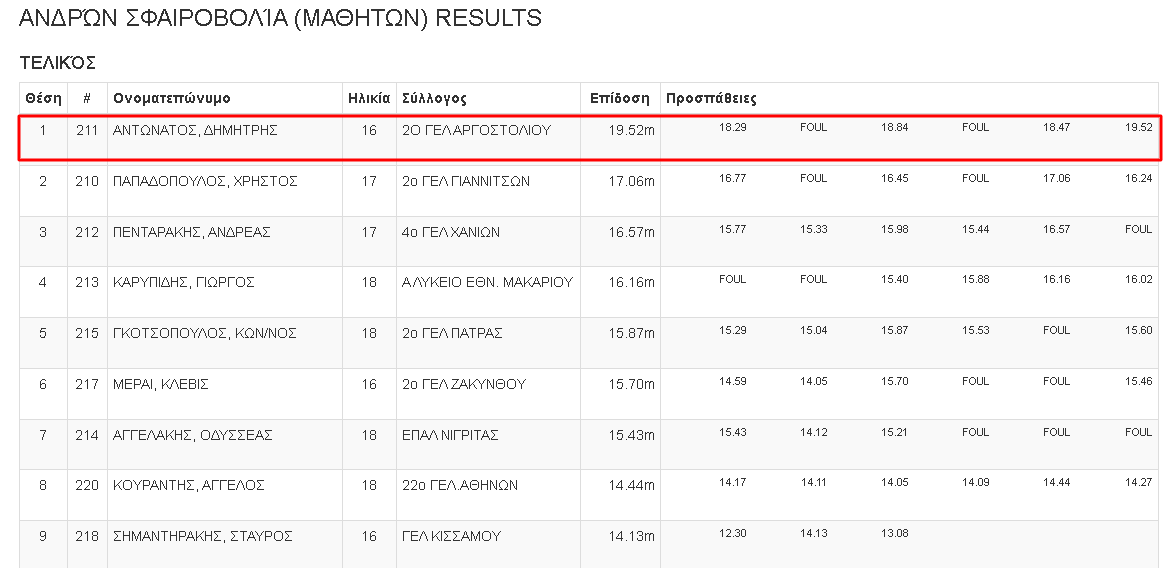Click the ΤΕΛΙΚΟΣ section heading

(58, 63)
